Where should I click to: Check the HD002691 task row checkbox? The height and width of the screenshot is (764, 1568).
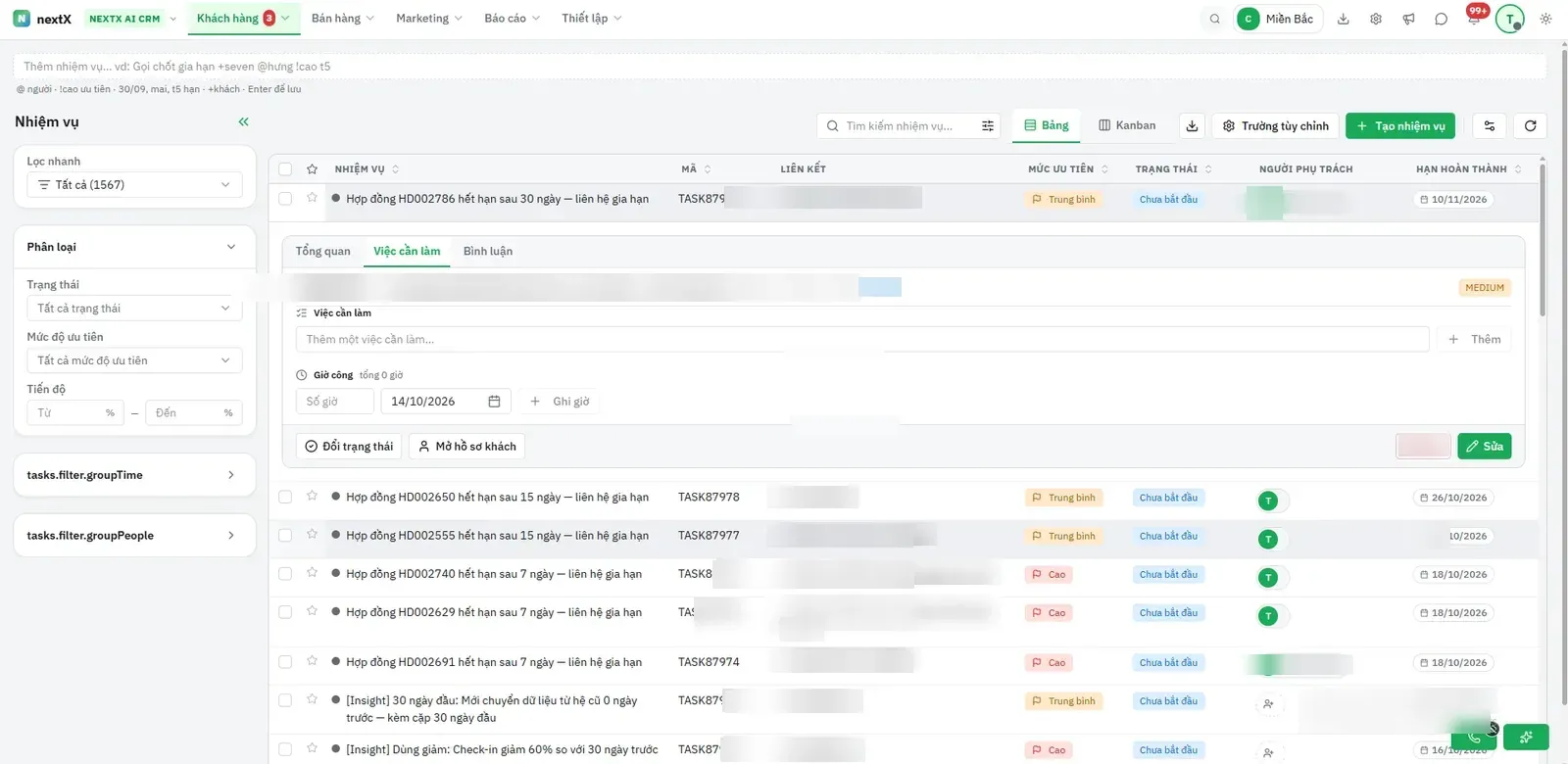(x=285, y=662)
